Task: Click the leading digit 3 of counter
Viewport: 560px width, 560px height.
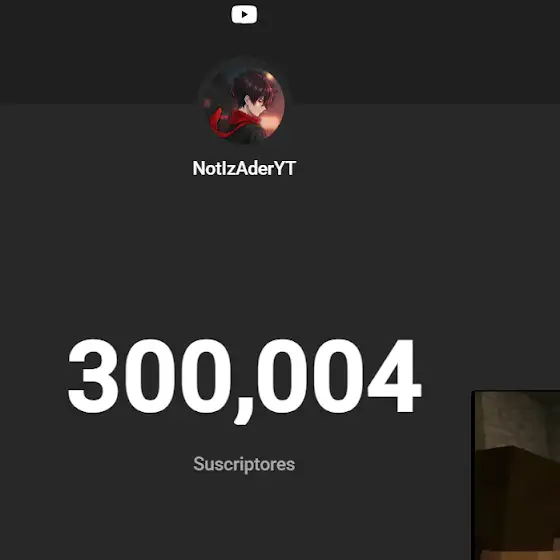Action: pos(93,376)
